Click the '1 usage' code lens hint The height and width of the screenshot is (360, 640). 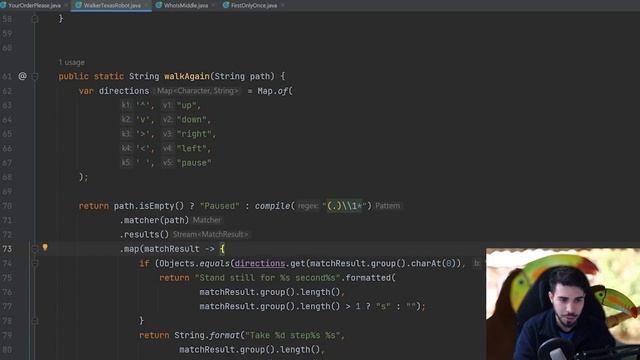[71, 62]
